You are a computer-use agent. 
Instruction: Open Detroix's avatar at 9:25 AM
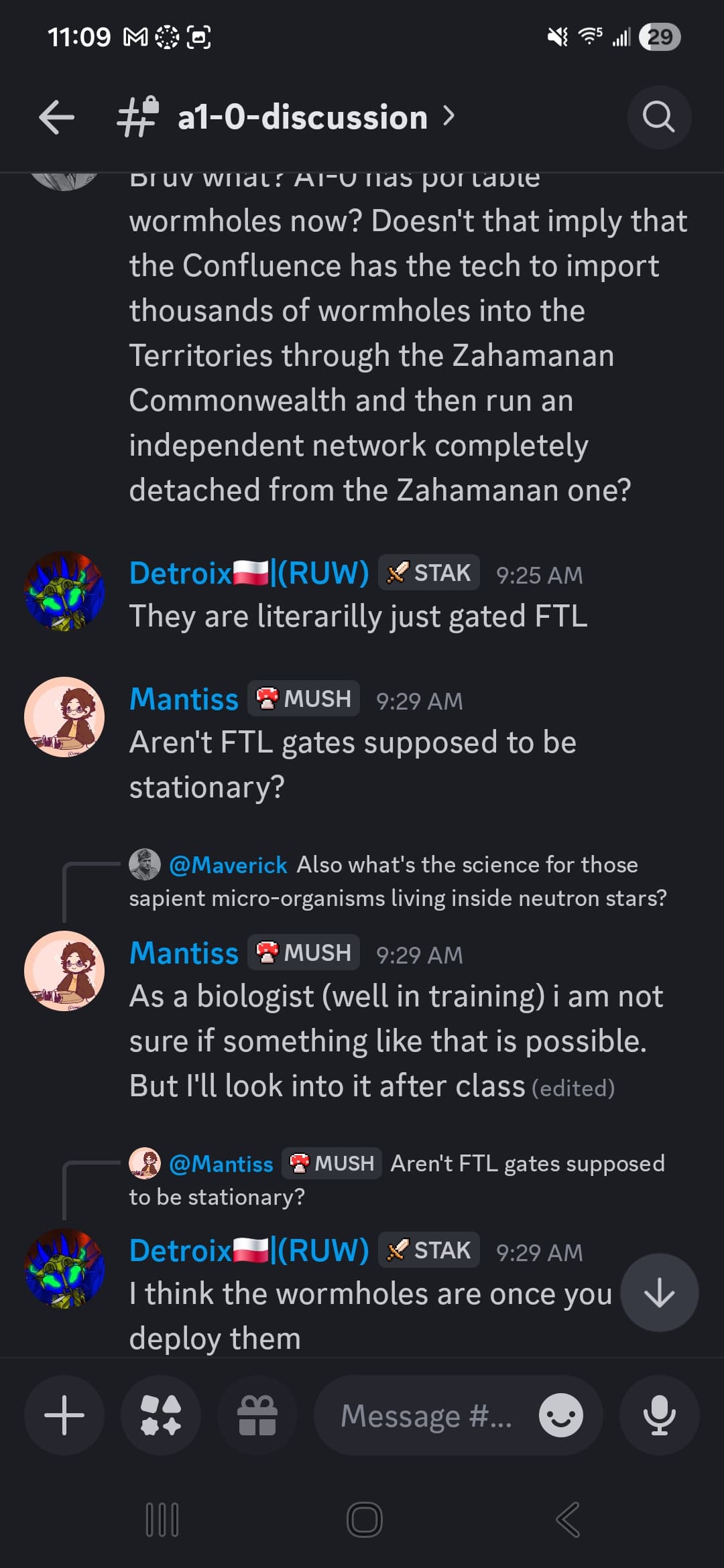pyautogui.click(x=64, y=592)
